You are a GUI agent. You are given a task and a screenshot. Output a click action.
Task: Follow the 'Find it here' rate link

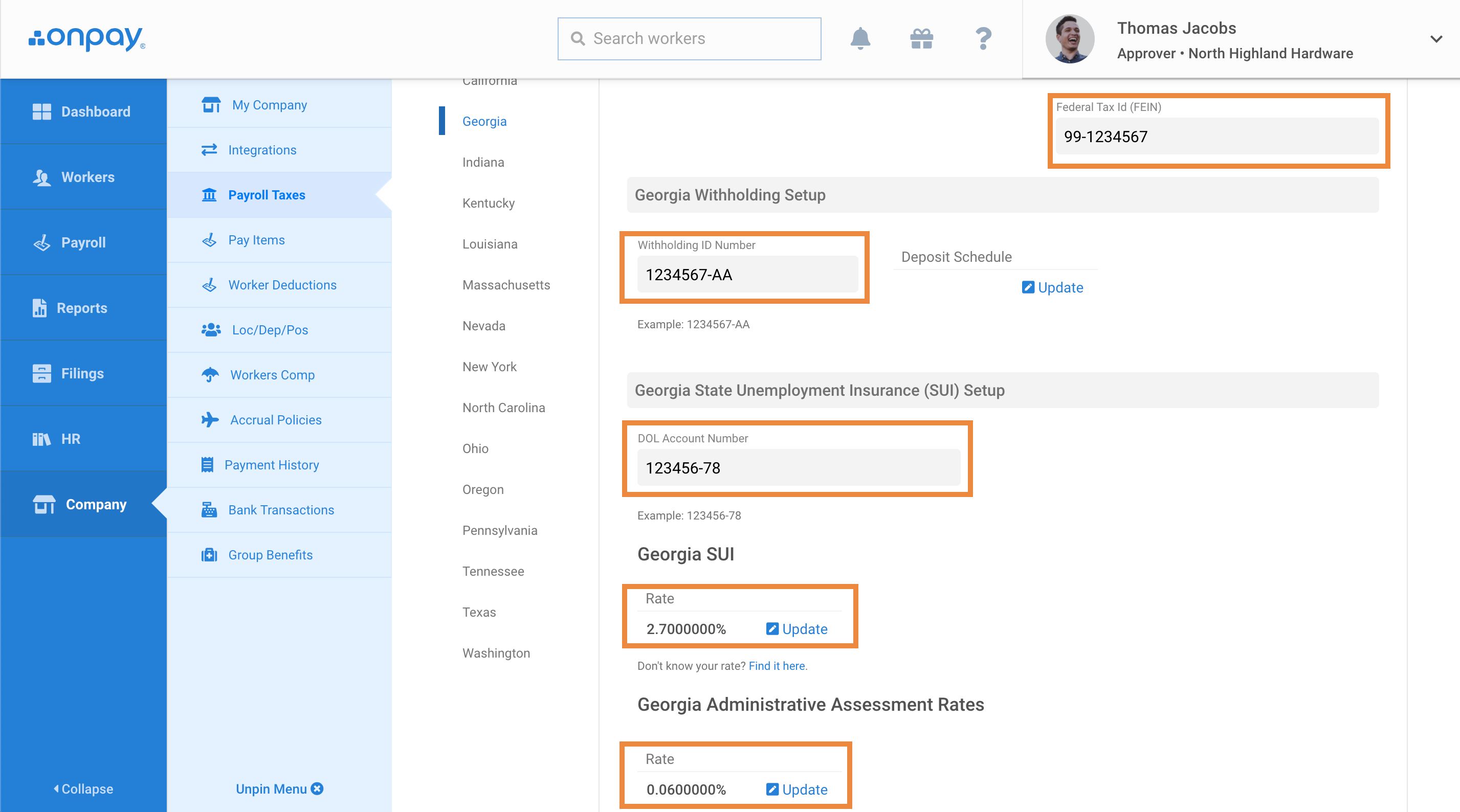click(777, 665)
